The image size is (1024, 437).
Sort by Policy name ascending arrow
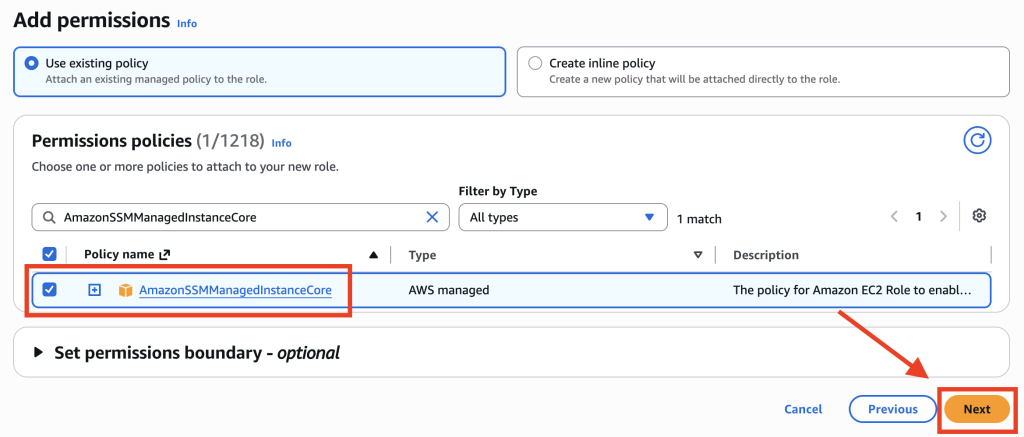click(x=373, y=255)
